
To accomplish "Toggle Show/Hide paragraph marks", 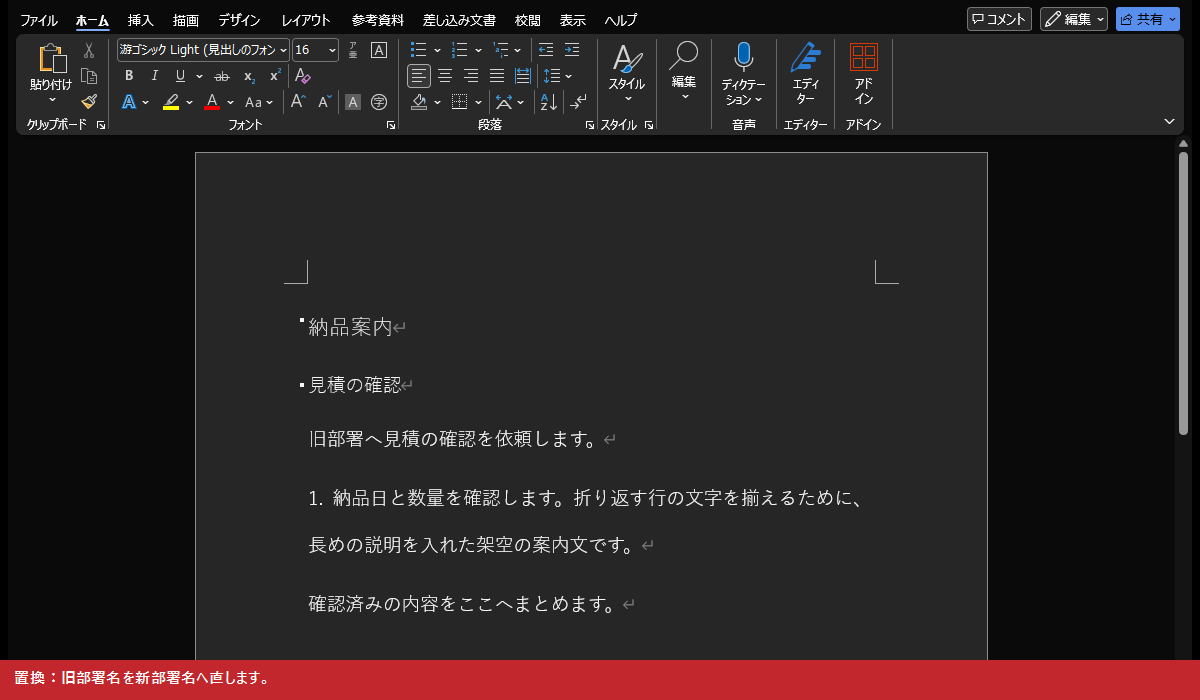I will coord(579,102).
